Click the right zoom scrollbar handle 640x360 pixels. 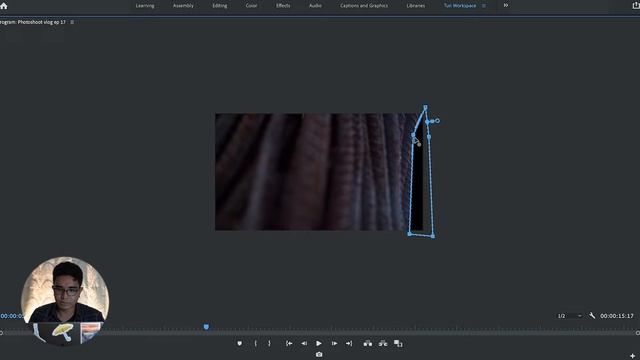point(638,333)
